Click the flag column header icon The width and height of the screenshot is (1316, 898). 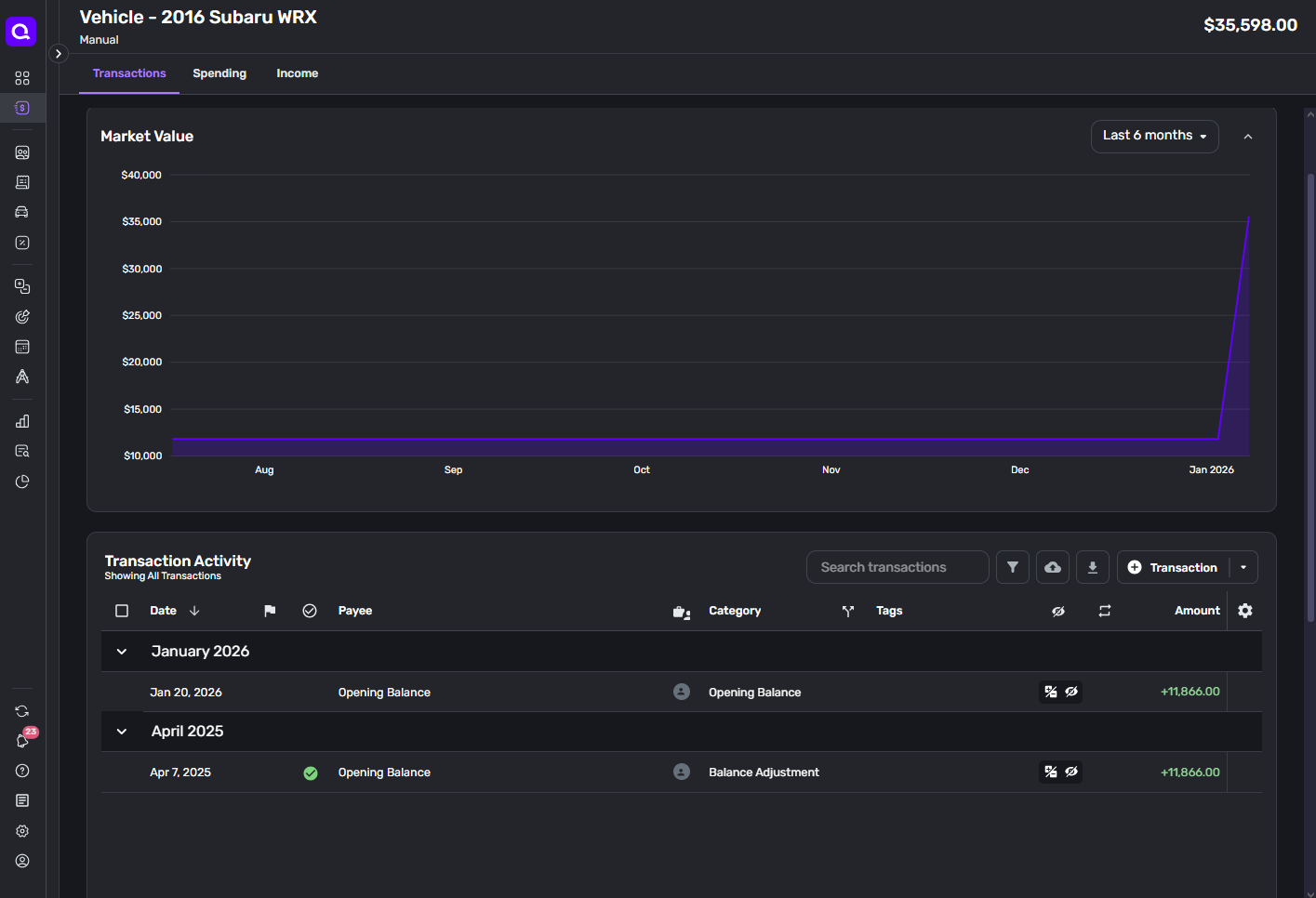pos(270,611)
